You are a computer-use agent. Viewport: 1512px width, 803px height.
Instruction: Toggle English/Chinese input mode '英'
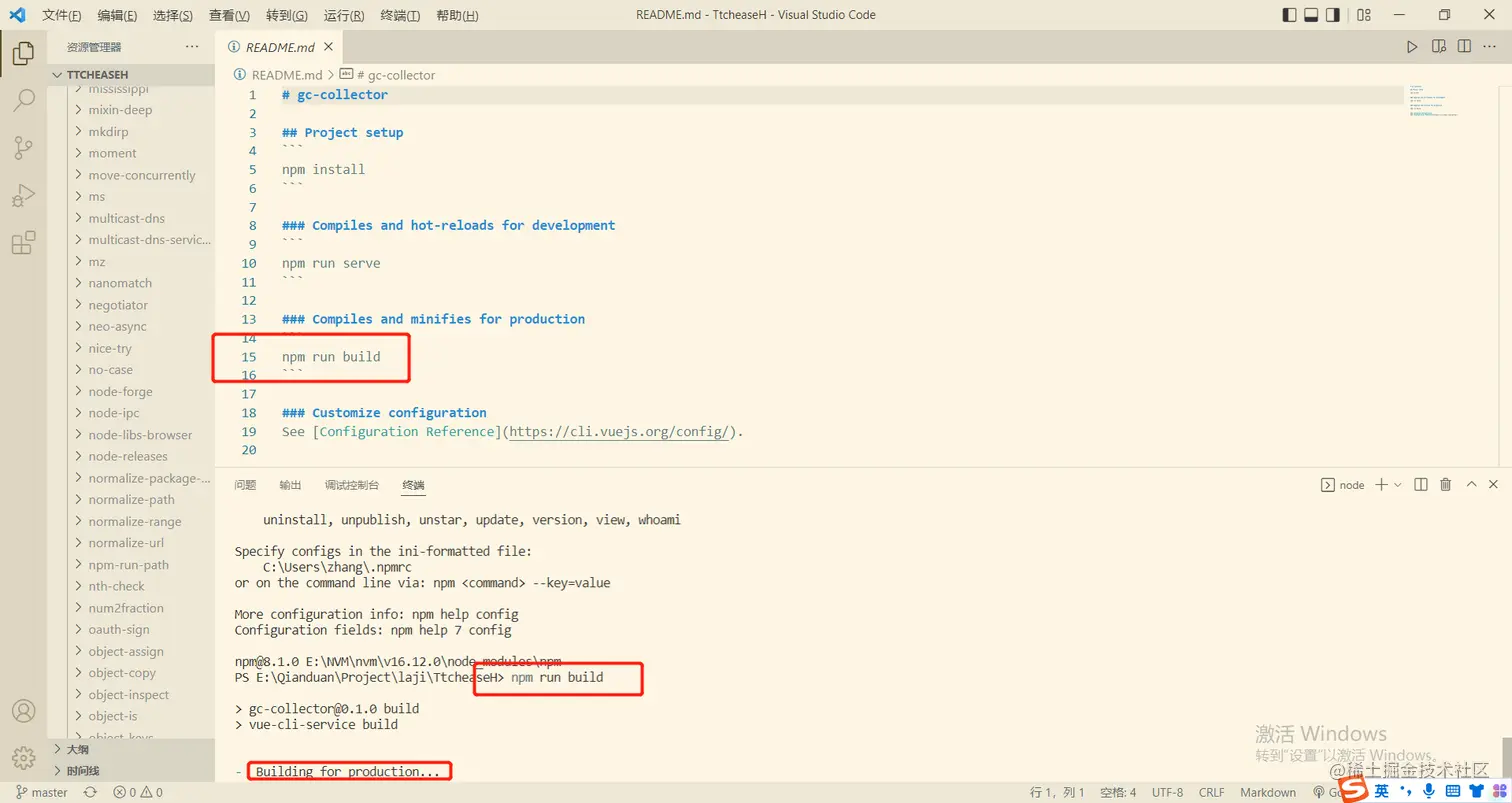tap(1381, 791)
